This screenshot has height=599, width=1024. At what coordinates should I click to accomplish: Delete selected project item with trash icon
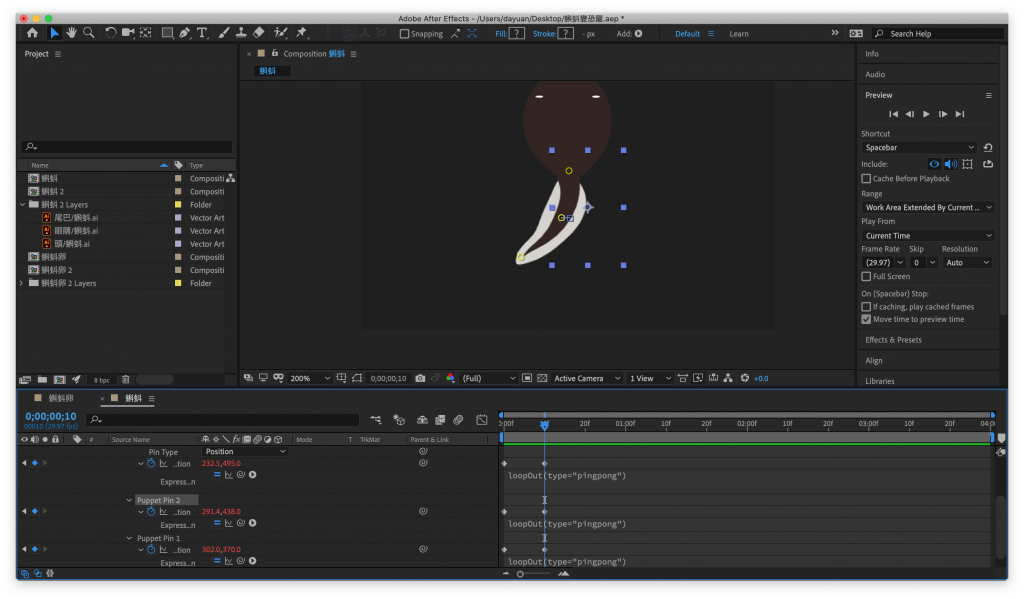[x=125, y=380]
